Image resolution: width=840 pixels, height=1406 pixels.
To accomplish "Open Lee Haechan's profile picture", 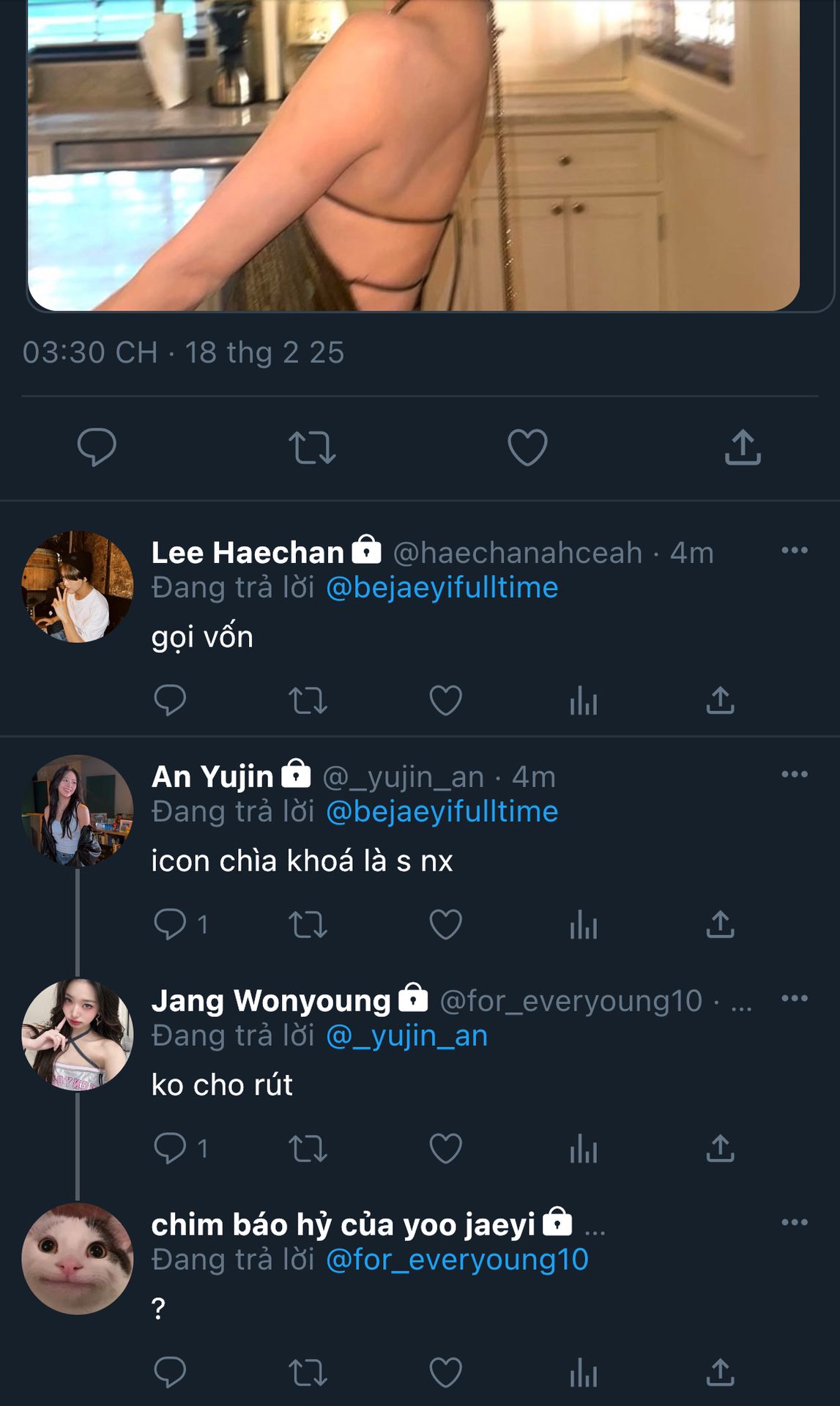I will (78, 587).
